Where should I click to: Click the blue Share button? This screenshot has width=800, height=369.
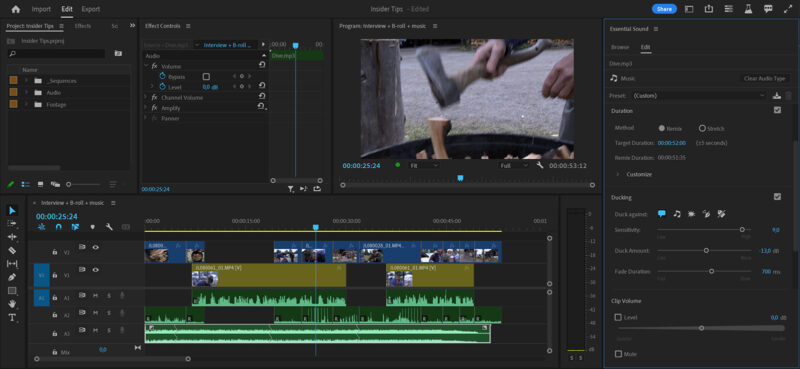[x=664, y=9]
